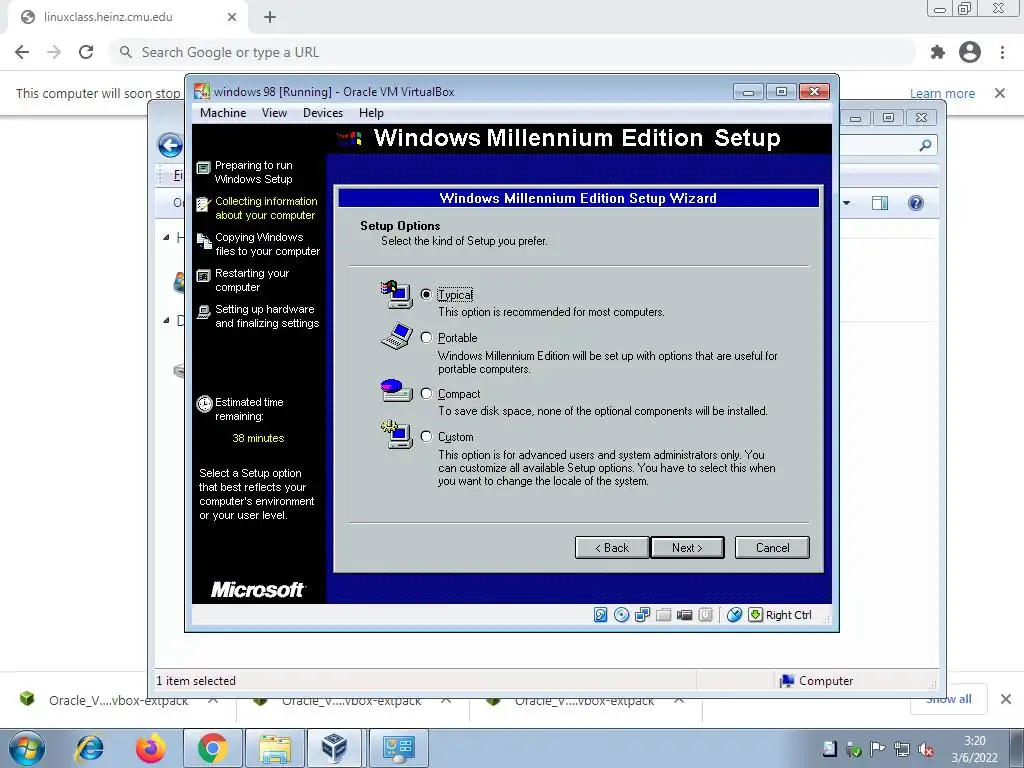Open the View menu in VirtualBox
The image size is (1024, 768).
274,113
